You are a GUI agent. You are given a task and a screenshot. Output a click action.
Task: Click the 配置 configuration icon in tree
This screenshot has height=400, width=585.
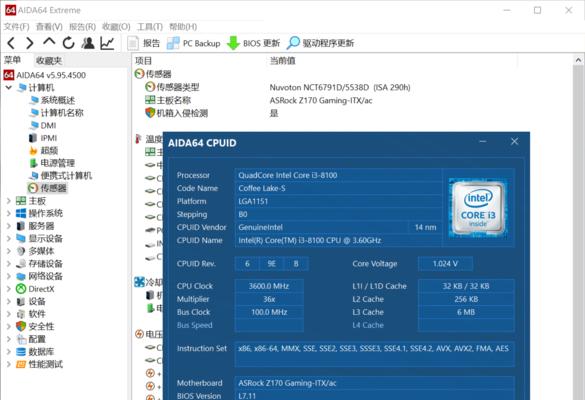click(x=21, y=339)
